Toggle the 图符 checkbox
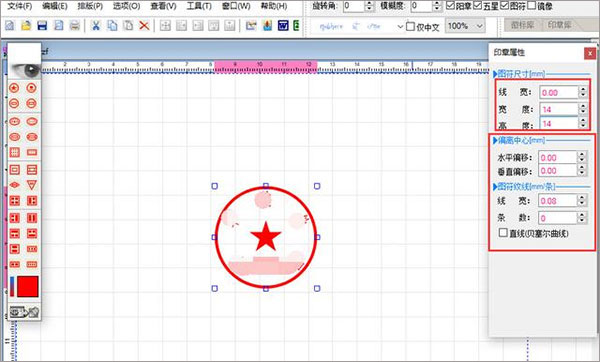Viewport: 600px width, 362px height. click(x=504, y=5)
